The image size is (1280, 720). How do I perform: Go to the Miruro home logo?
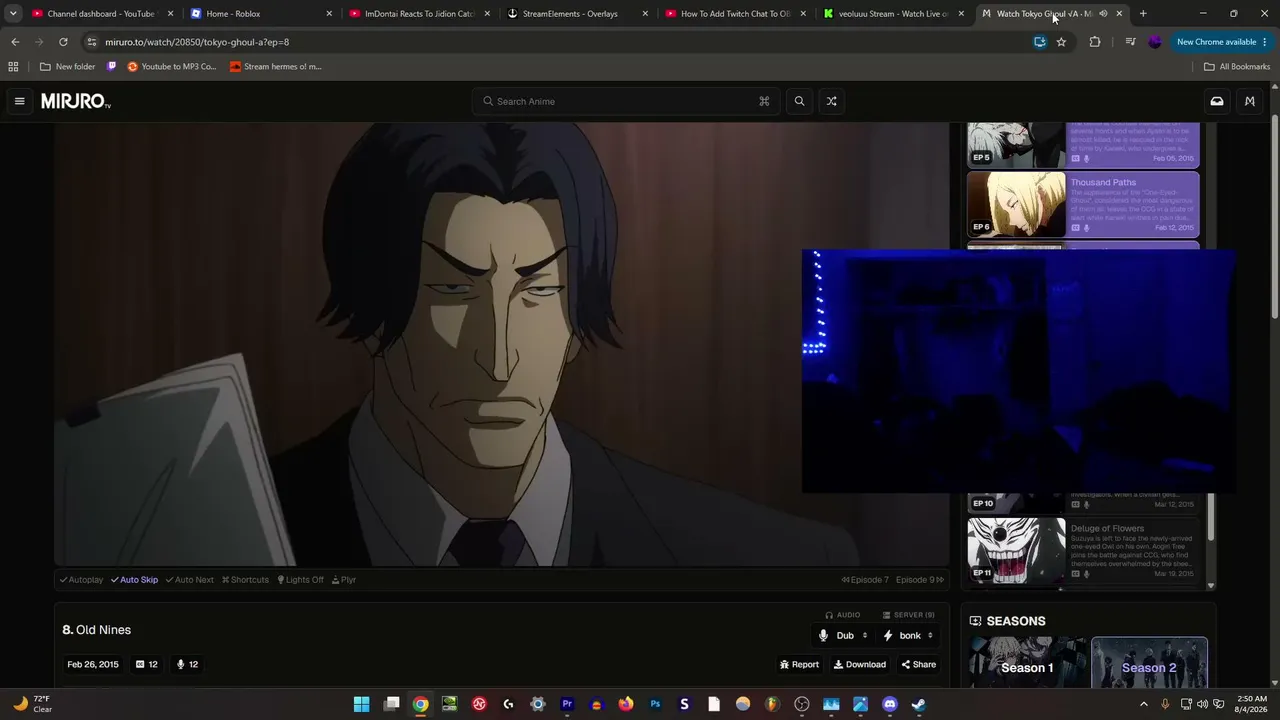[x=76, y=101]
